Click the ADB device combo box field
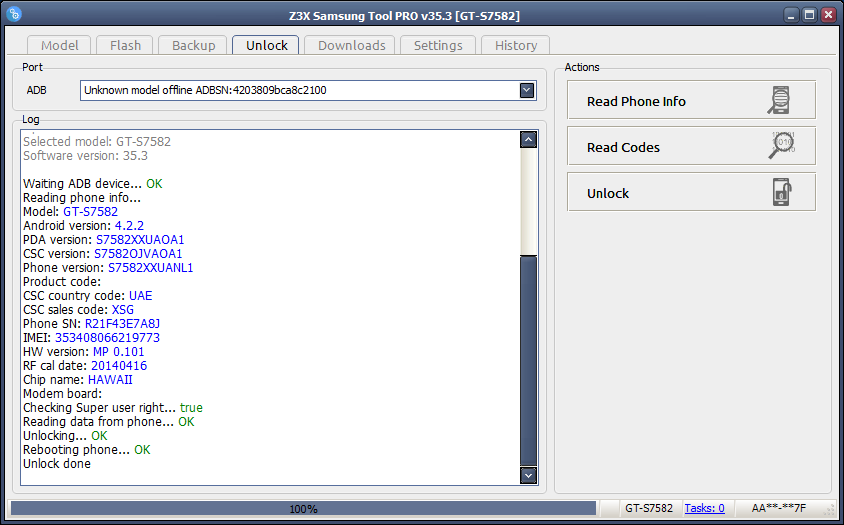 308,90
